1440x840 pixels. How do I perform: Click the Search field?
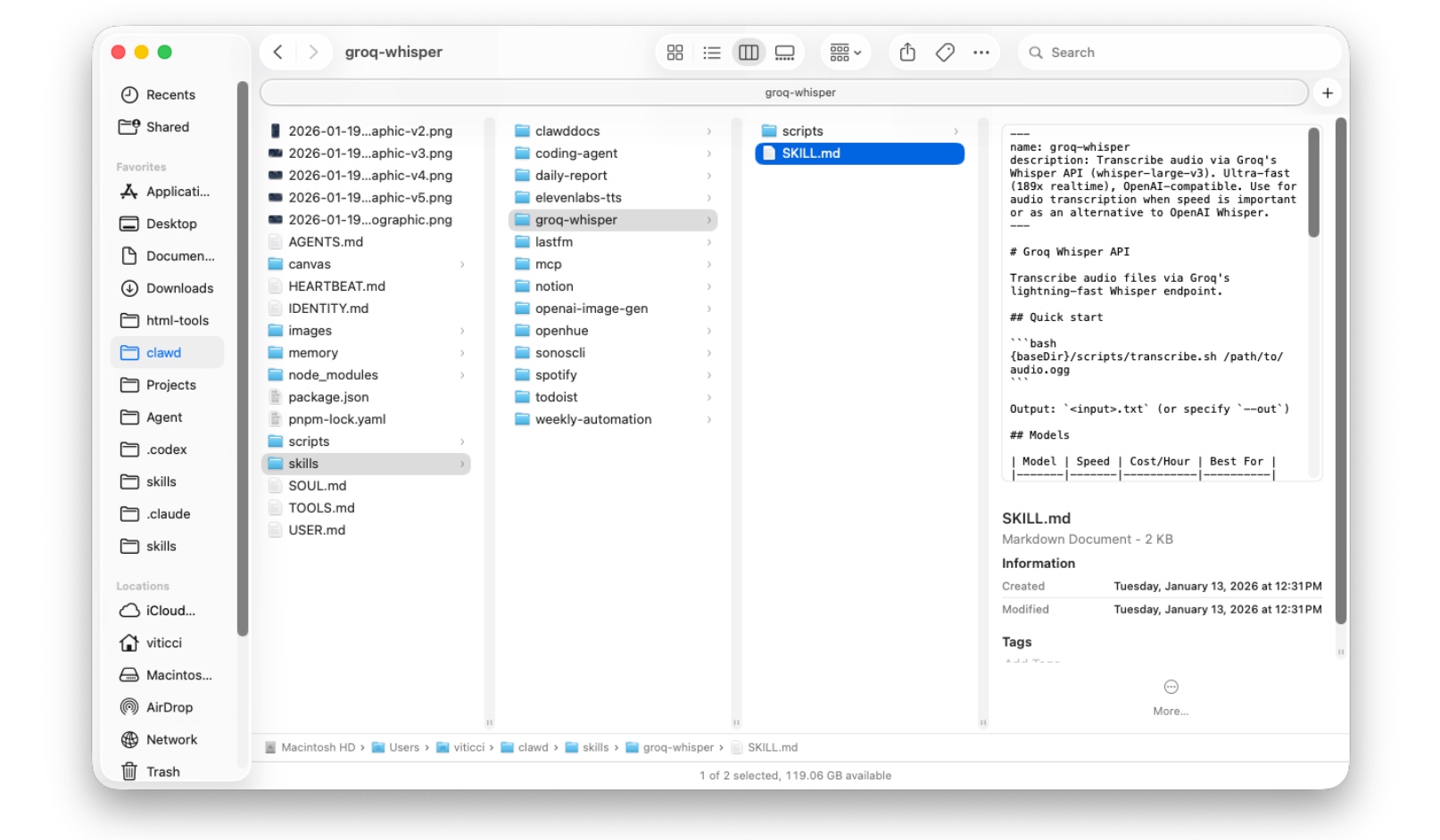pyautogui.click(x=1179, y=53)
